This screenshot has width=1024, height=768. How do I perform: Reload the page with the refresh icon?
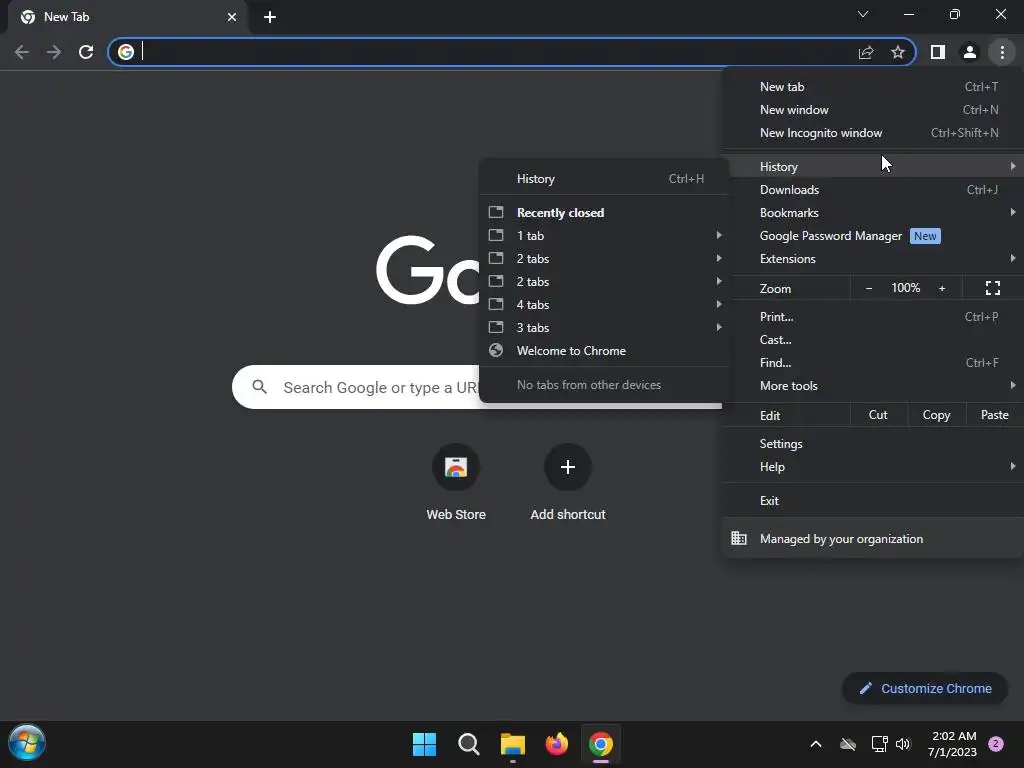click(x=86, y=52)
